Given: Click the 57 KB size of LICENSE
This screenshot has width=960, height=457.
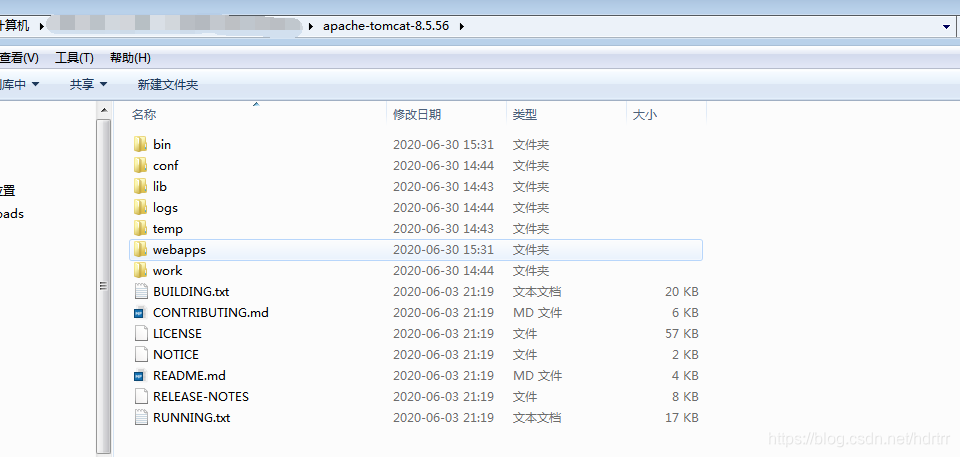Looking at the screenshot, I should 682,333.
